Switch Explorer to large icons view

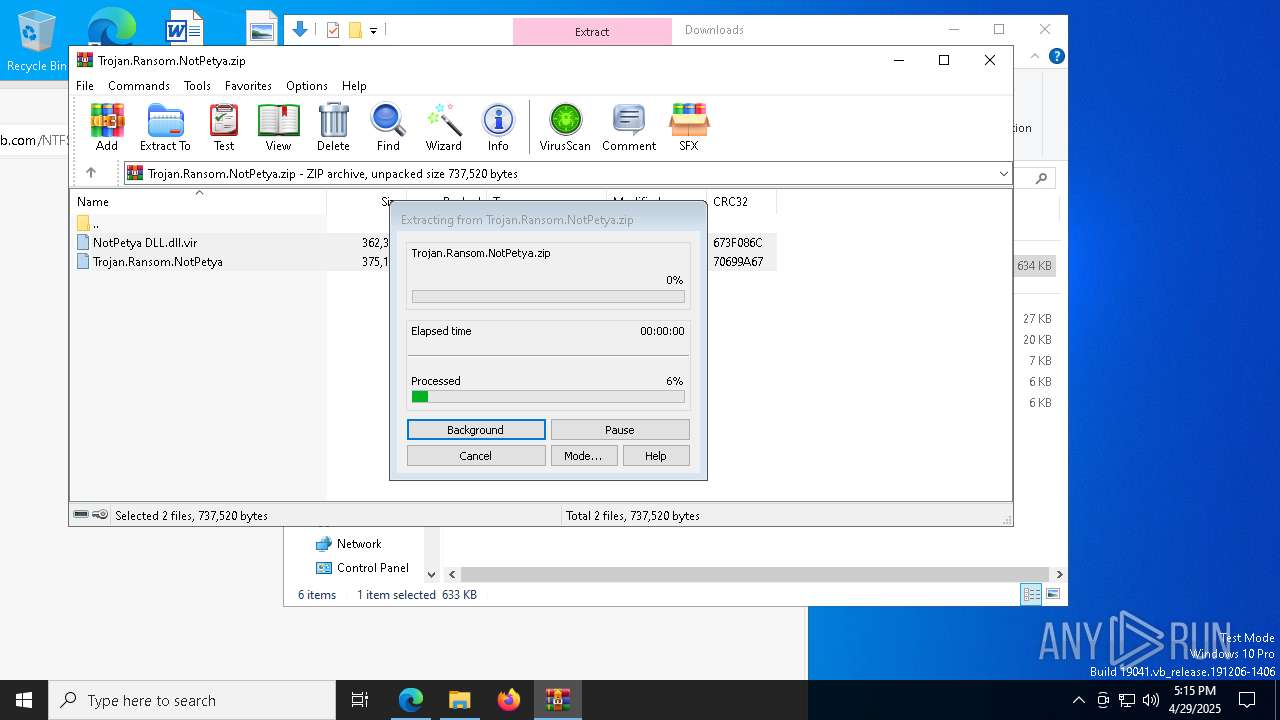[1052, 594]
